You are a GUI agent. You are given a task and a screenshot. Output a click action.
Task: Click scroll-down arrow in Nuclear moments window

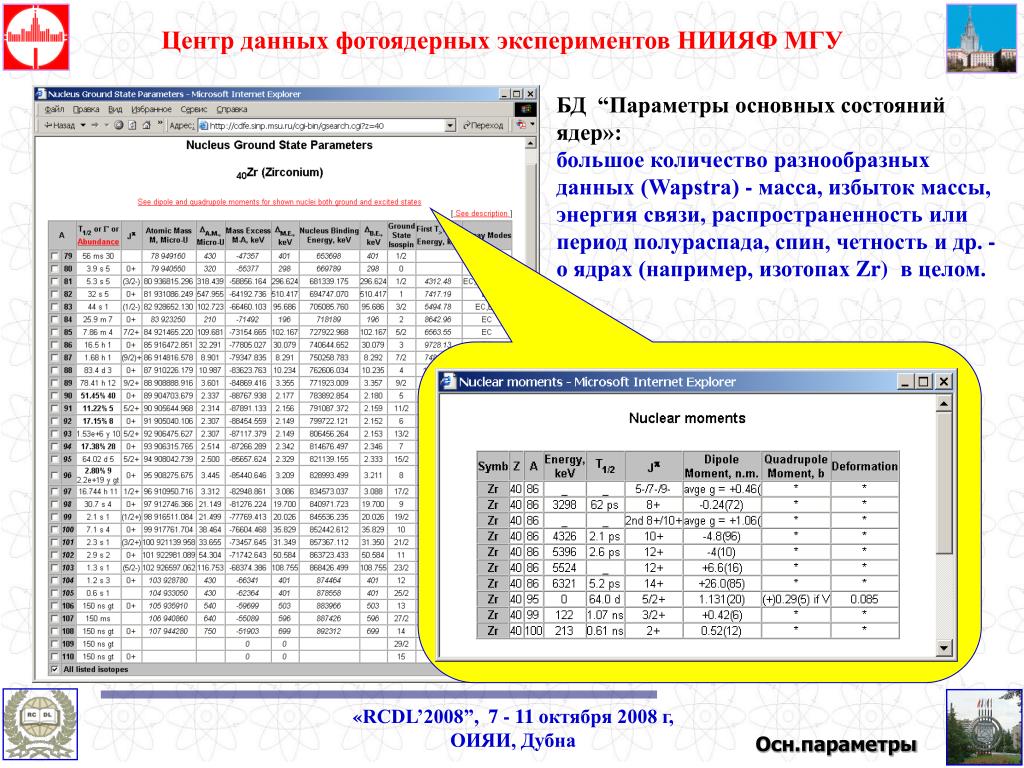pos(943,648)
